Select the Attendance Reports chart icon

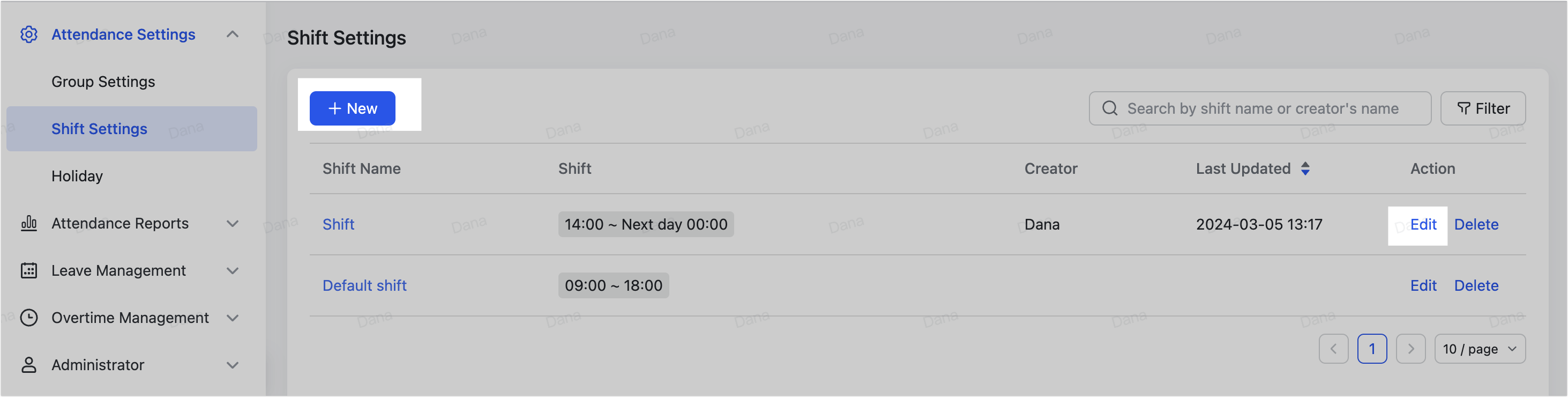click(28, 223)
